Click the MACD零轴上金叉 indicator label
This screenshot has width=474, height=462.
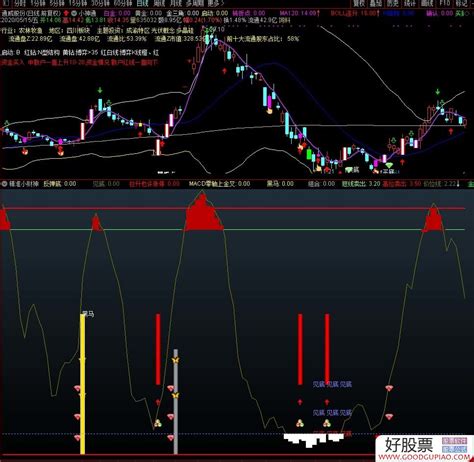219,184
